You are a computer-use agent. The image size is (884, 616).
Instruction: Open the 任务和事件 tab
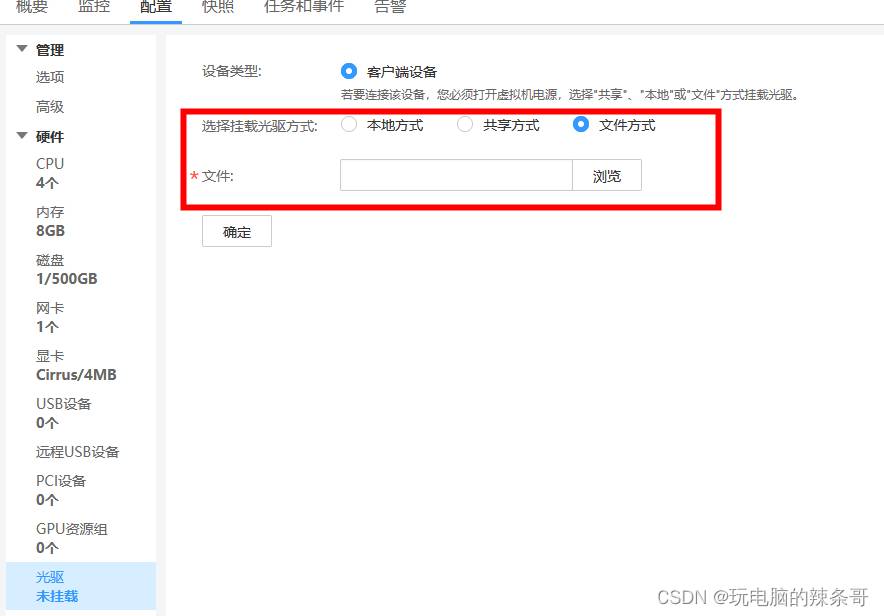tap(304, 7)
